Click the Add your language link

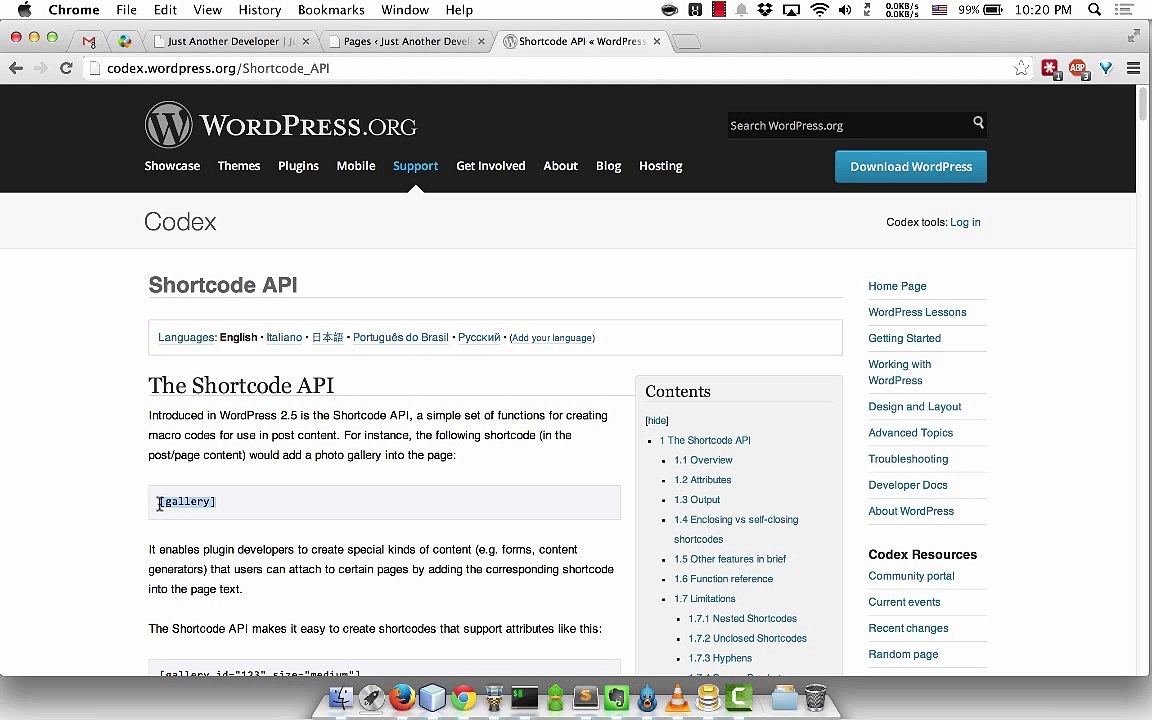552,338
